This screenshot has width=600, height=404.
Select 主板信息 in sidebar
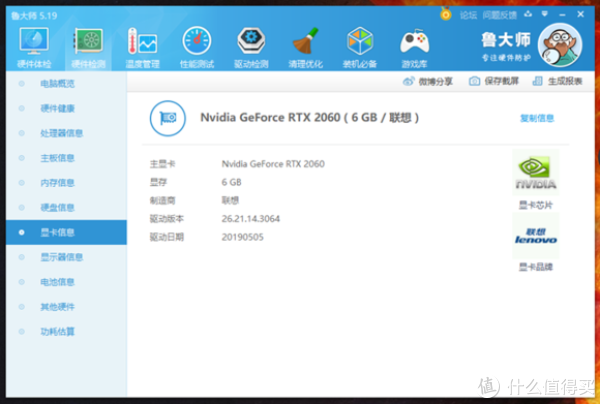point(66,158)
